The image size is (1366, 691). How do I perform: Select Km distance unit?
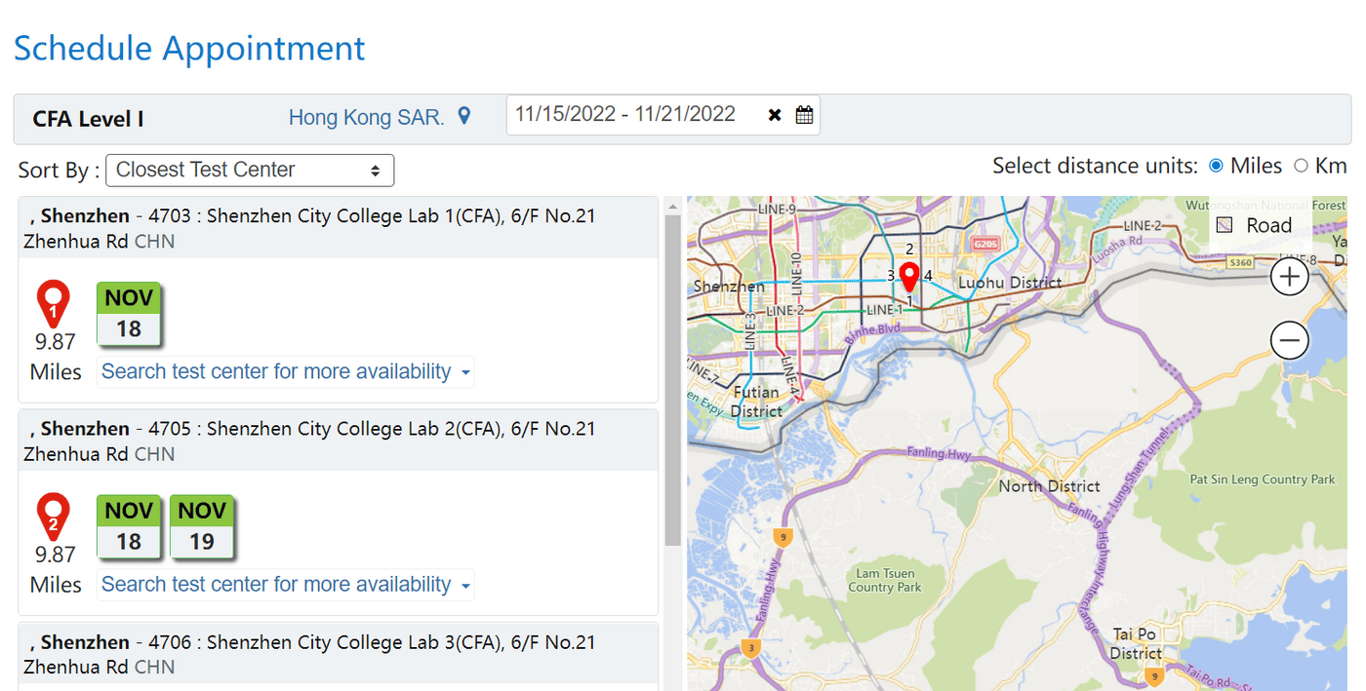1301,166
